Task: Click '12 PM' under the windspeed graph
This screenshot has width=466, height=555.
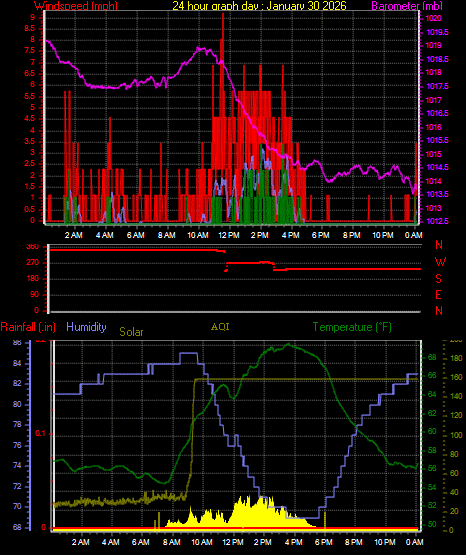Action: click(x=229, y=235)
